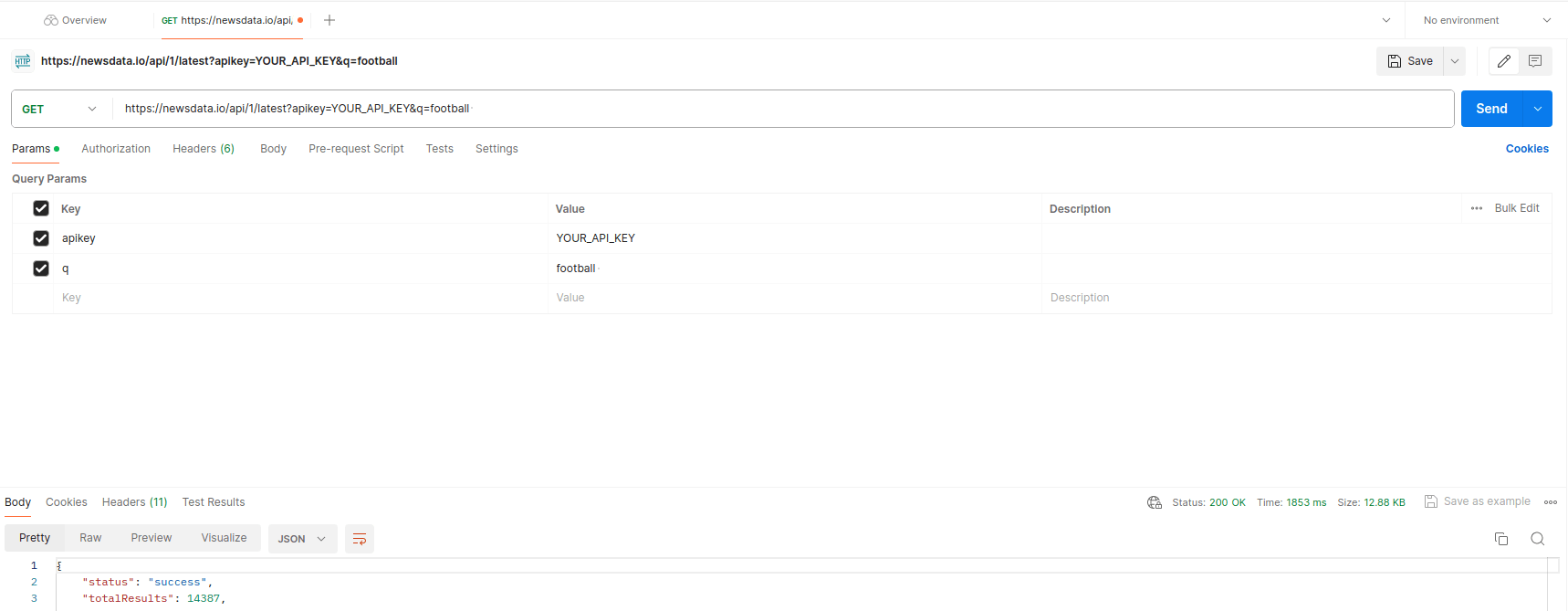
Task: Select the response Body tab
Action: (17, 502)
